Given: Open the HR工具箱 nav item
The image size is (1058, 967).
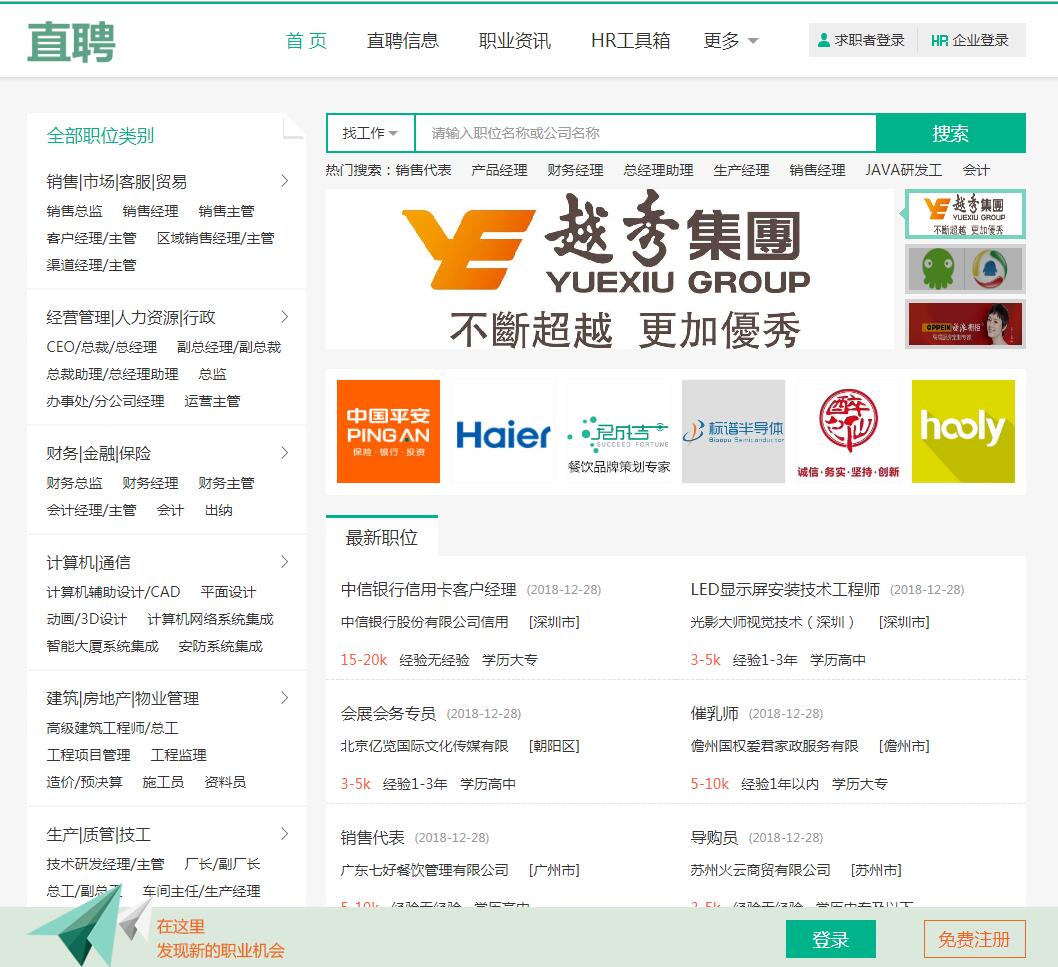Looking at the screenshot, I should (630, 41).
